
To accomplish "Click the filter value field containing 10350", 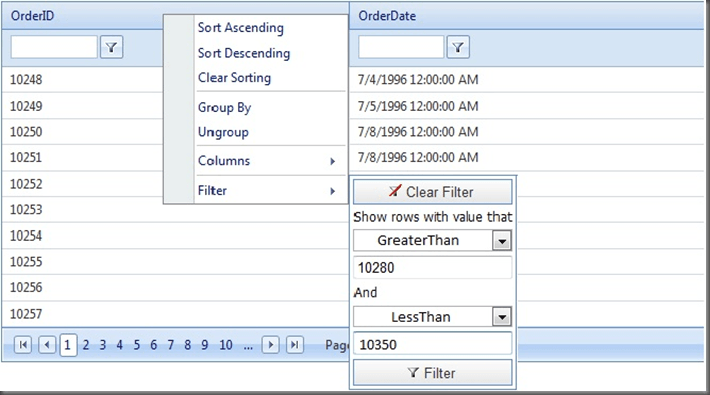I will click(x=432, y=344).
